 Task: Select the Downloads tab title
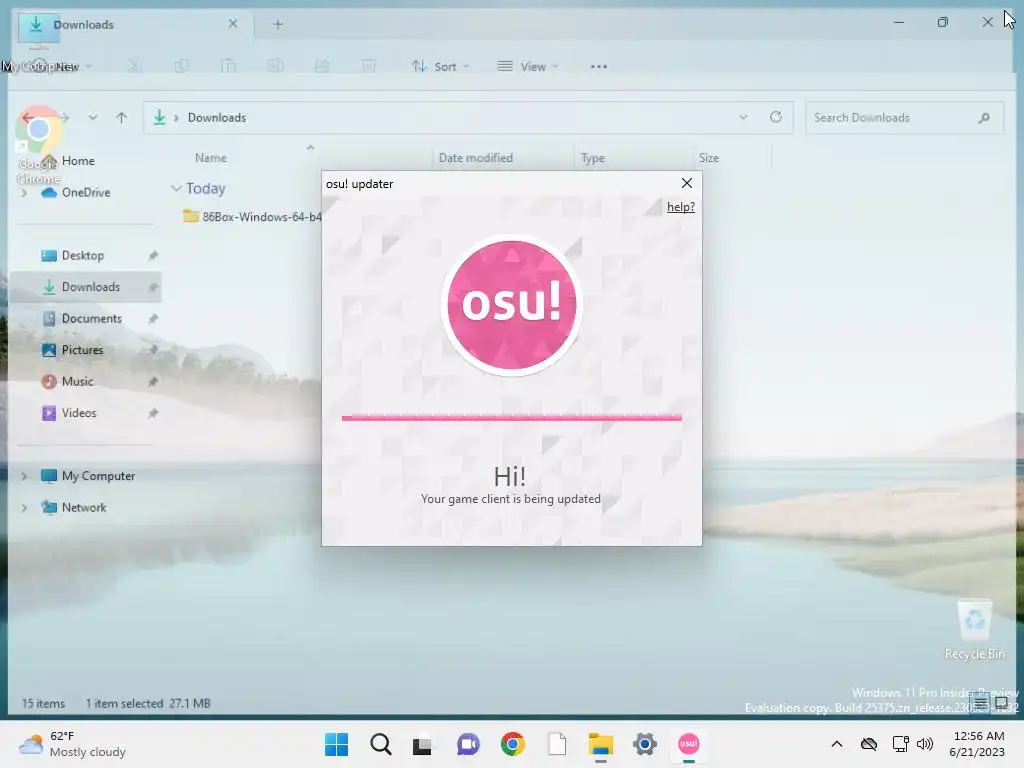pyautogui.click(x=84, y=25)
